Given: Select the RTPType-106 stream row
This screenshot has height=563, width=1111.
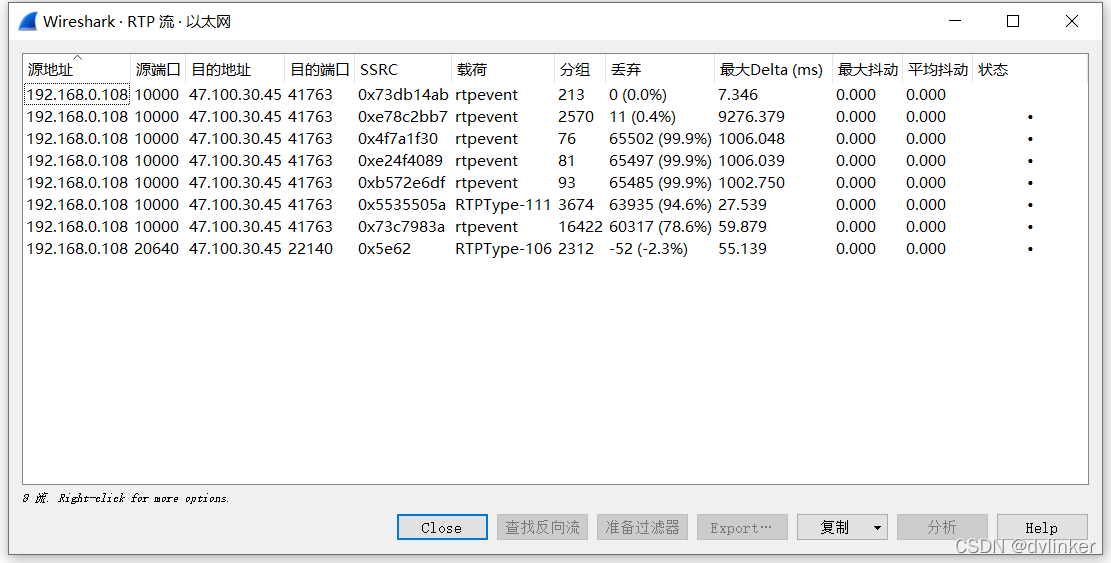Looking at the screenshot, I should (503, 249).
